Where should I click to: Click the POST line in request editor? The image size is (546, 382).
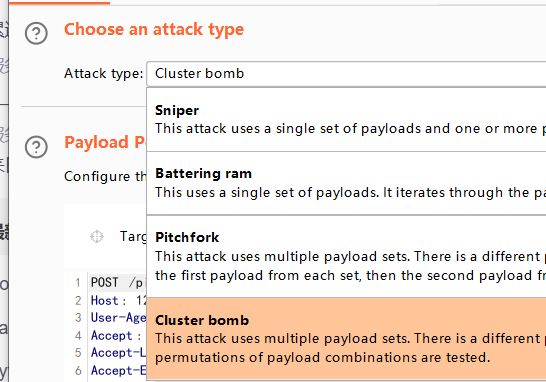(x=117, y=282)
